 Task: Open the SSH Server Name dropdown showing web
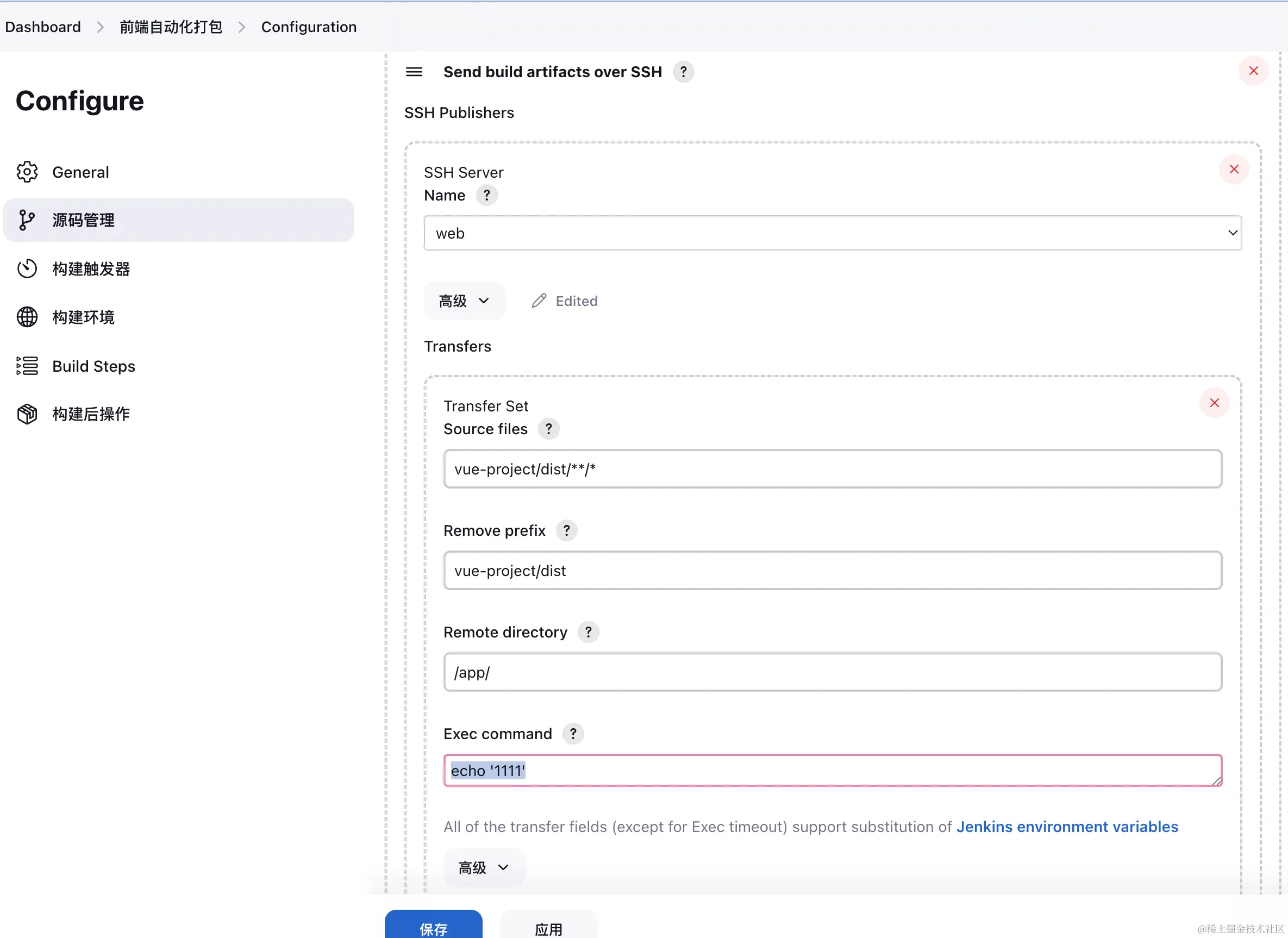click(833, 233)
